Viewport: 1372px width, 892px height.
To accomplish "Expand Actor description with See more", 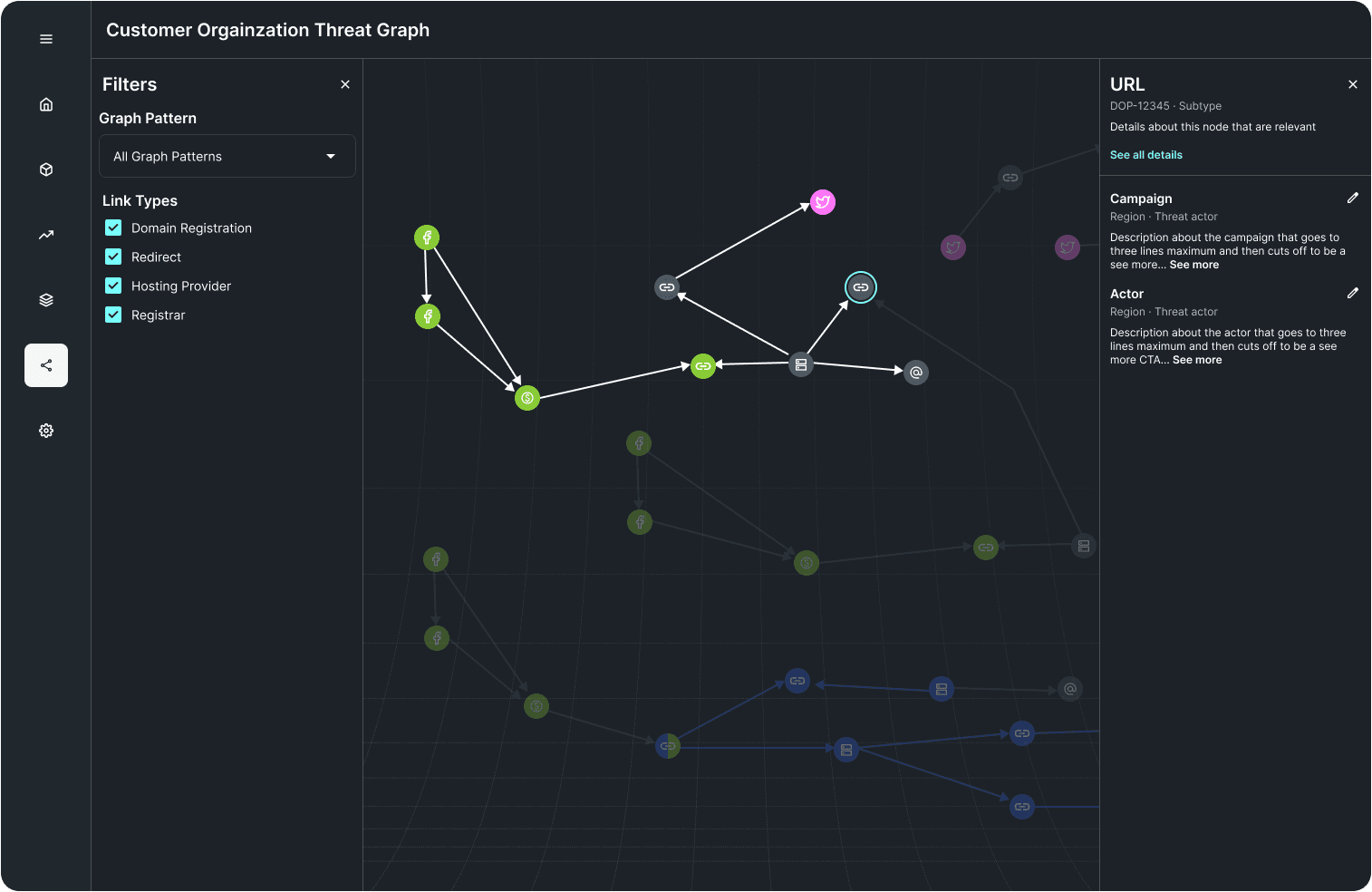I will tap(1196, 360).
